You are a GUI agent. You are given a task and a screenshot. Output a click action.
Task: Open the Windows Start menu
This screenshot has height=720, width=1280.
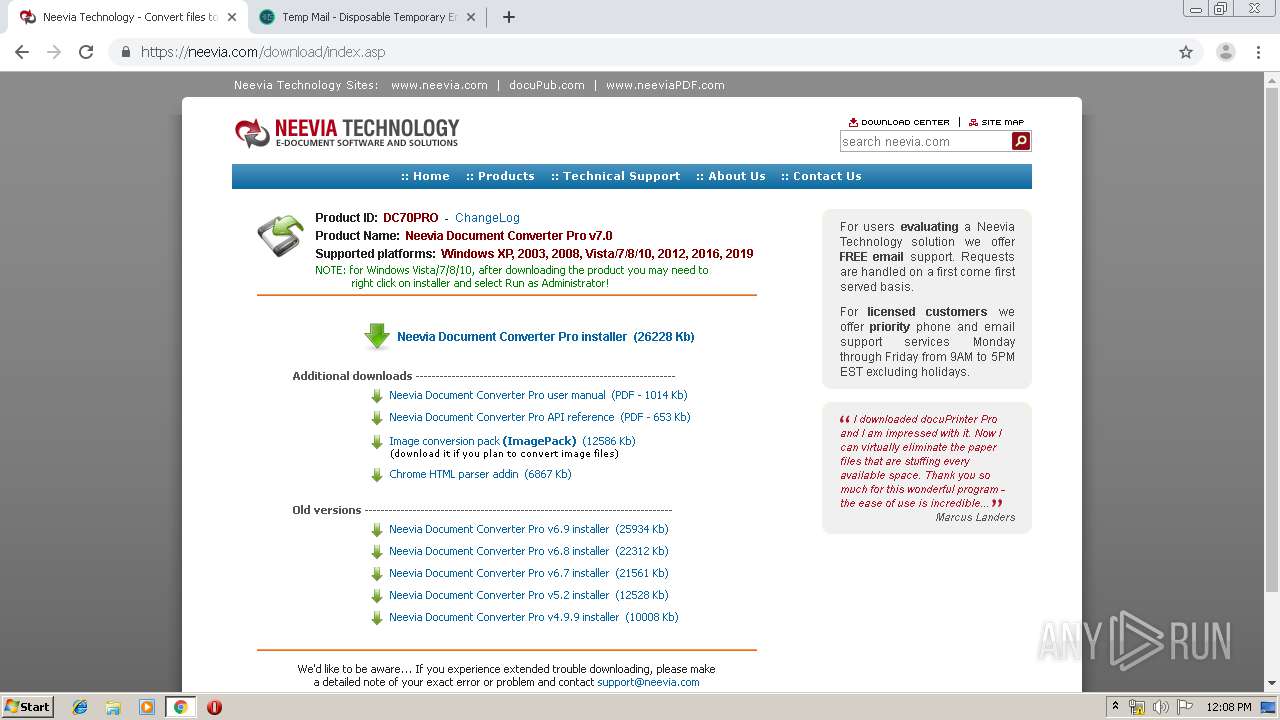point(27,707)
